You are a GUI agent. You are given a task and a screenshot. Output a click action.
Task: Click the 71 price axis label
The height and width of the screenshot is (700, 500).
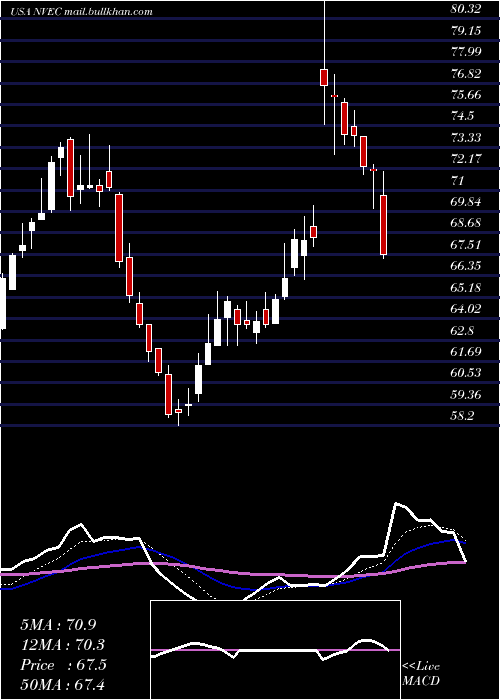click(x=458, y=180)
